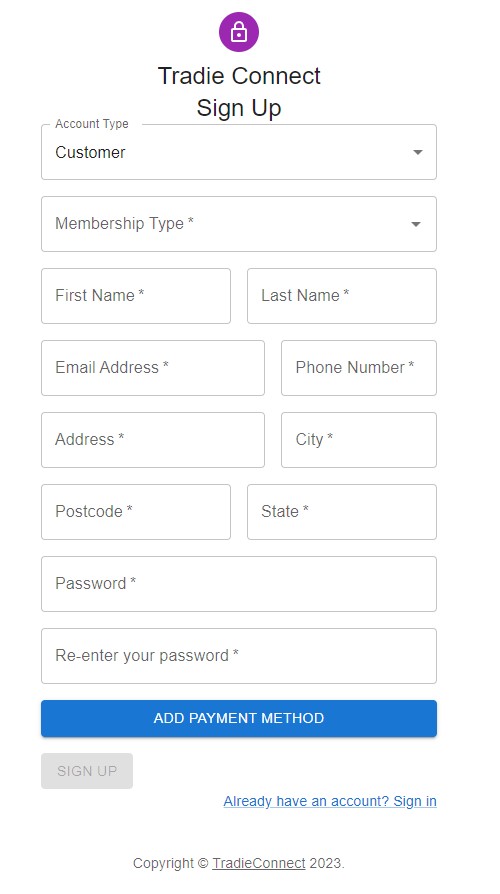
Task: Select the Postcode input
Action: click(x=136, y=511)
